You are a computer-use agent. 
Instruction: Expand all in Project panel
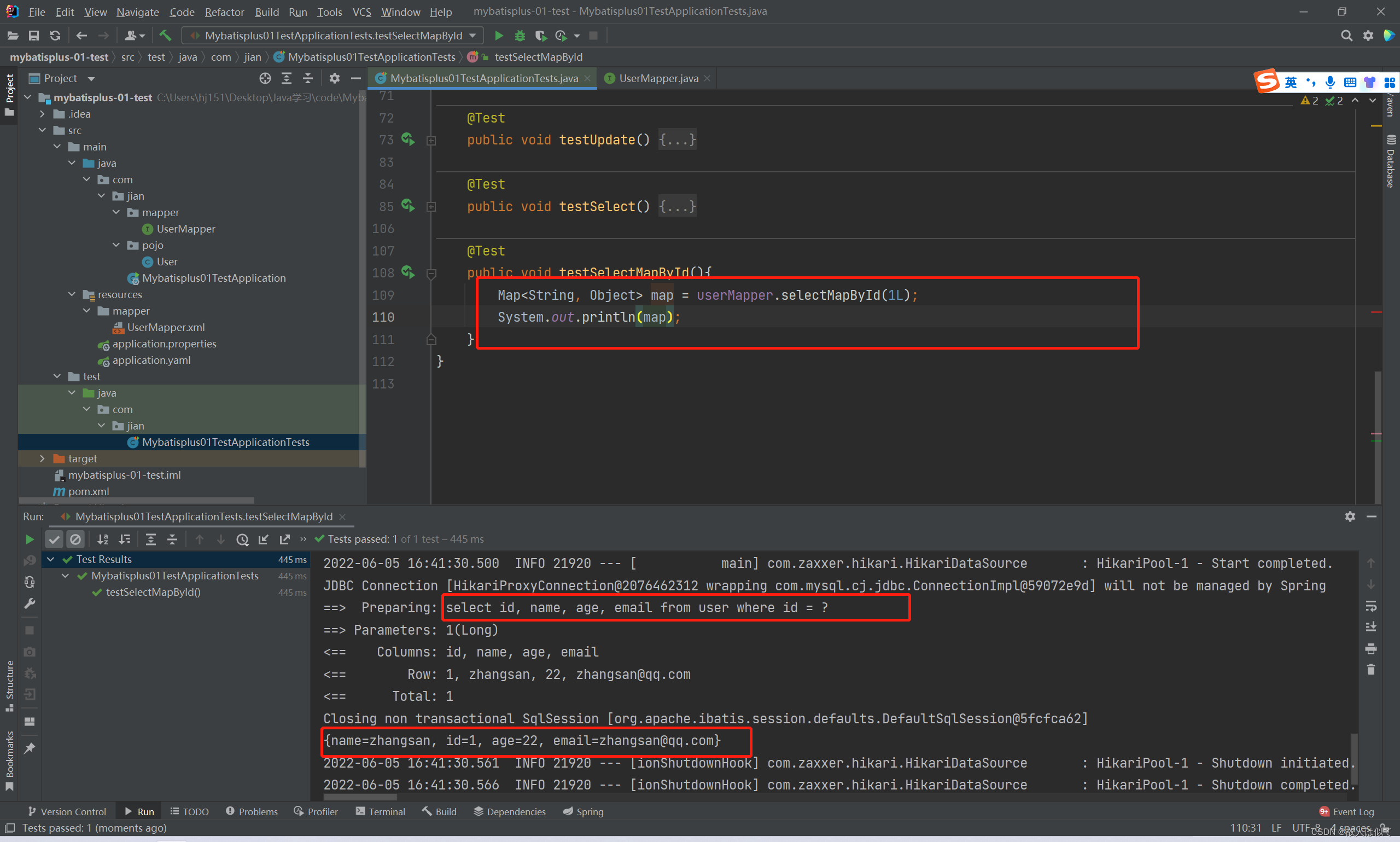[287, 78]
